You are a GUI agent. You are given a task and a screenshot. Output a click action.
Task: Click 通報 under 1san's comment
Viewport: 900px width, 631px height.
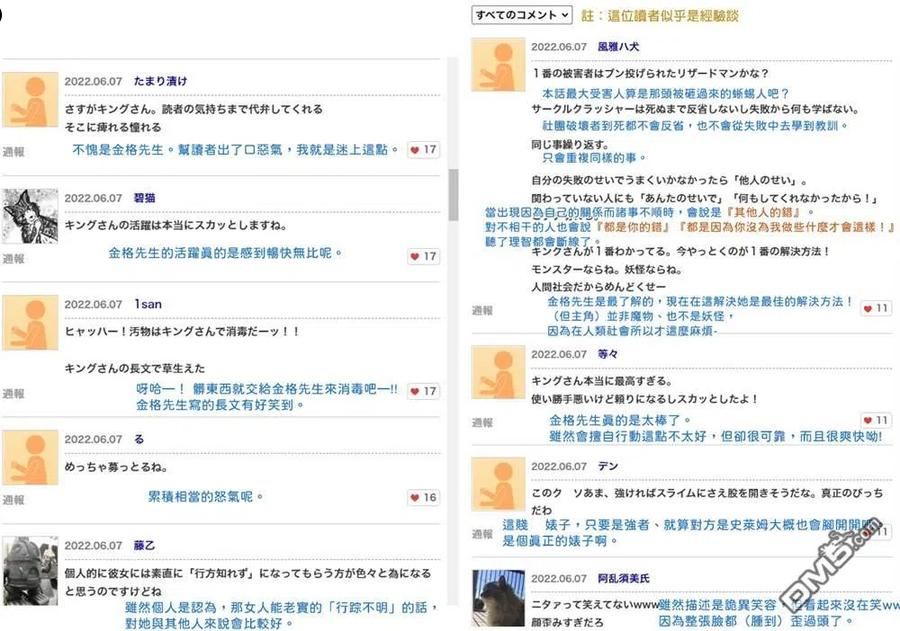[x=13, y=394]
